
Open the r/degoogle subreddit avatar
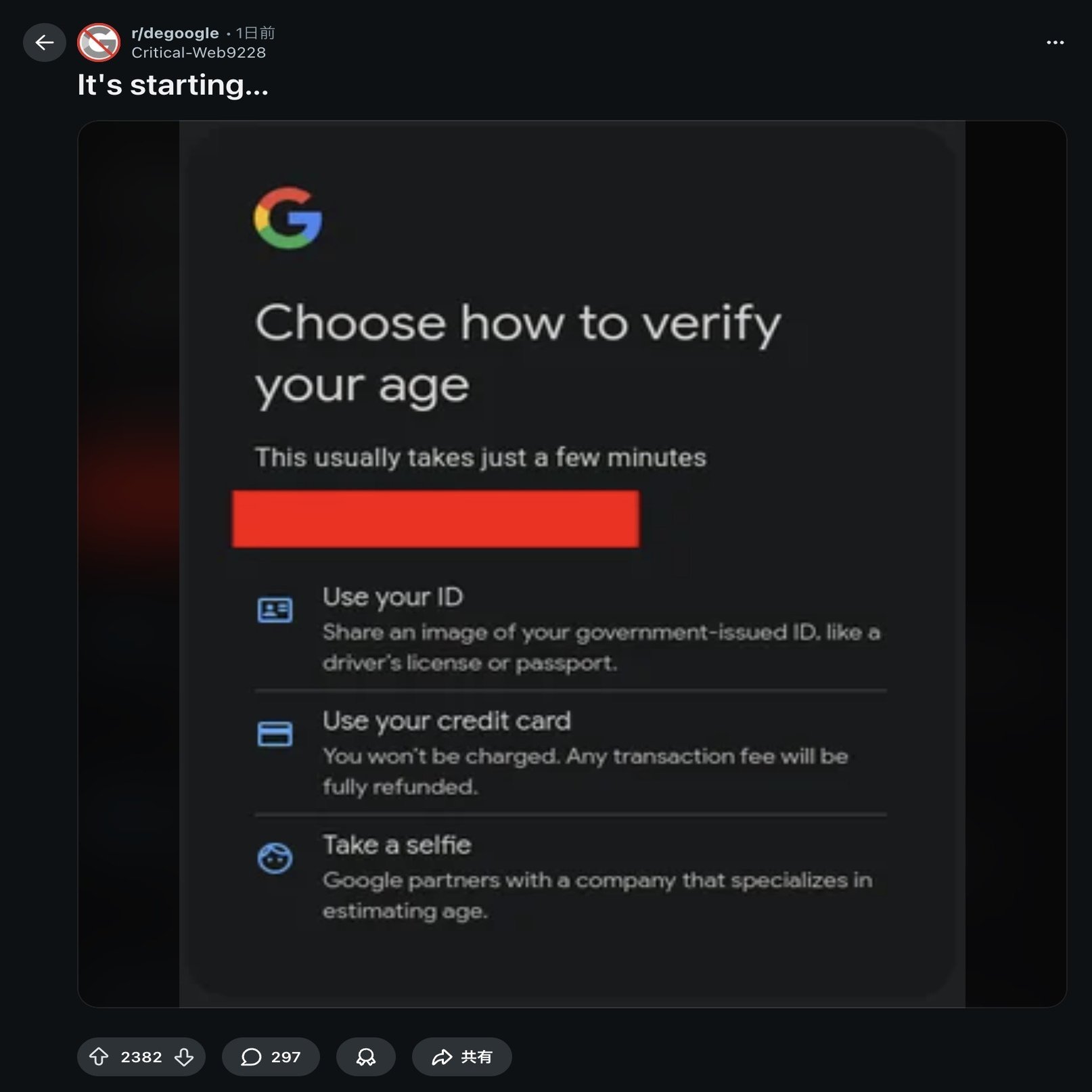[98, 43]
